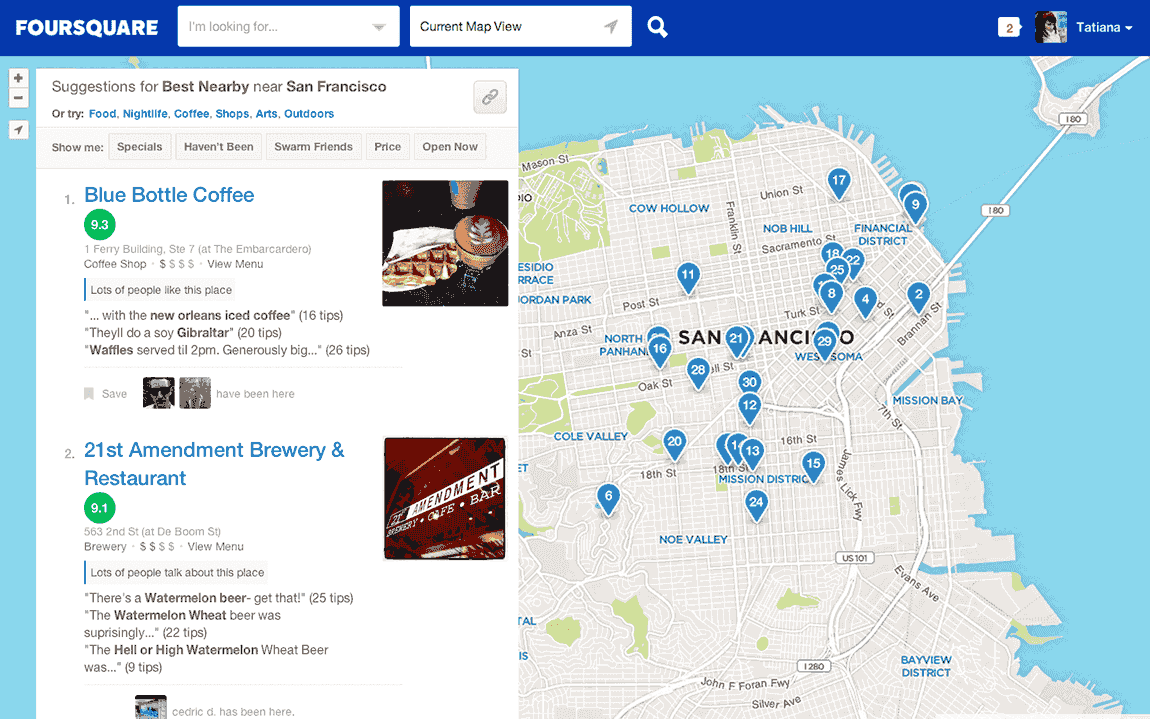The image size is (1150, 719).
Task: Zoom in the map with plus button
Action: (x=18, y=78)
